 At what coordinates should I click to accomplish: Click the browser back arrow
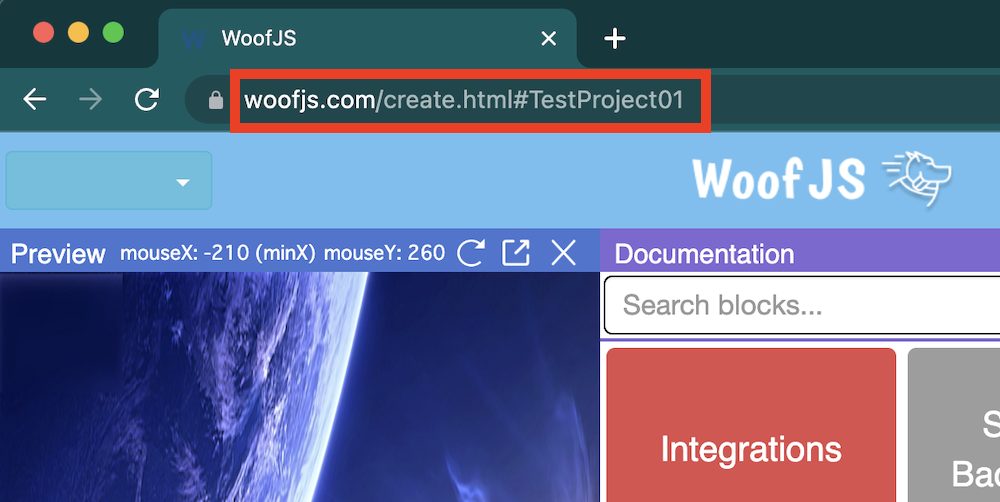[x=35, y=100]
